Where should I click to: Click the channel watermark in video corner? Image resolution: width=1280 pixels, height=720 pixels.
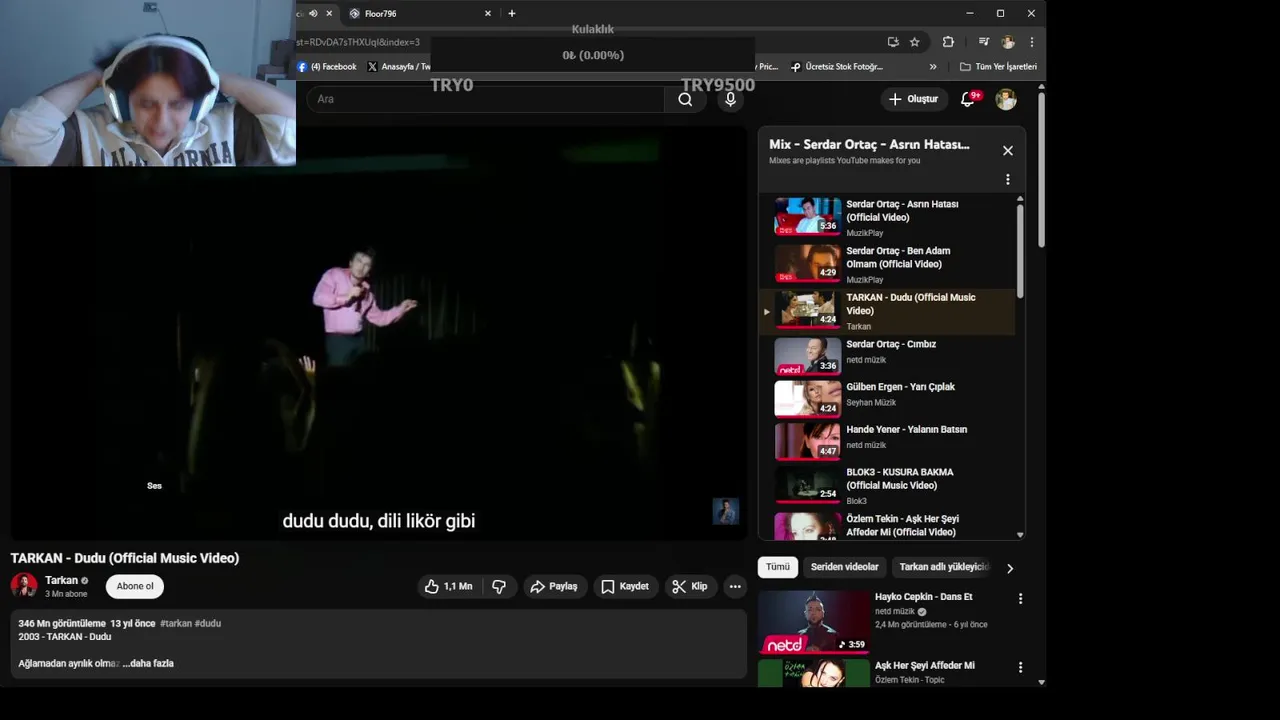tap(725, 511)
